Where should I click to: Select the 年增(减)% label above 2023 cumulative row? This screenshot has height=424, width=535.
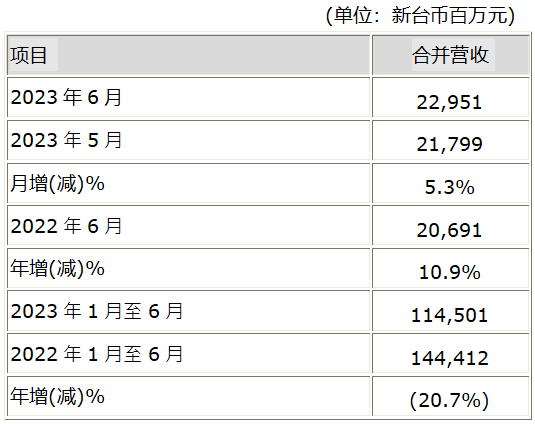coord(57,268)
